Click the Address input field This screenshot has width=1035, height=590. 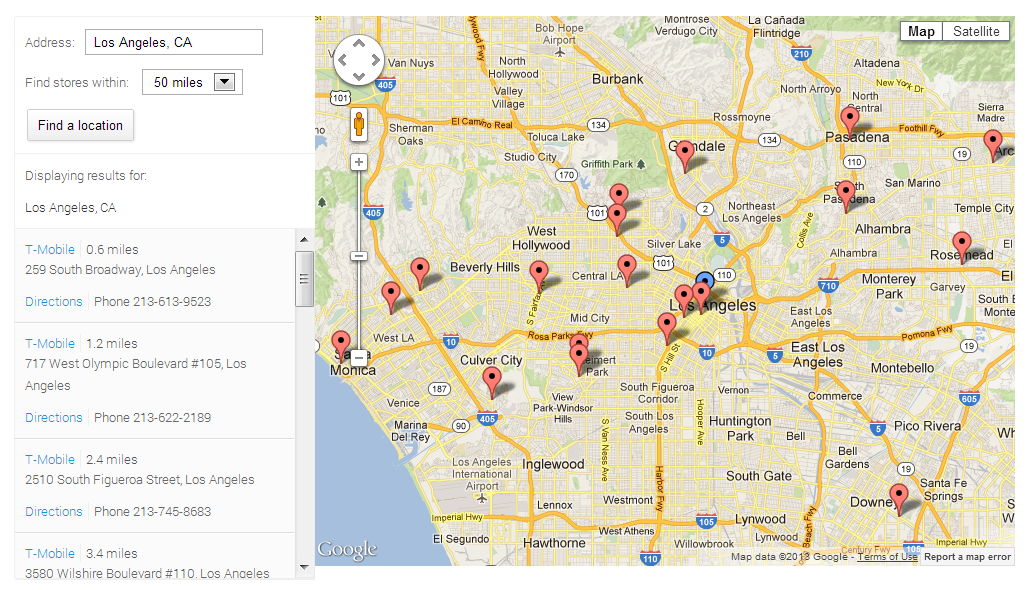[x=174, y=41]
